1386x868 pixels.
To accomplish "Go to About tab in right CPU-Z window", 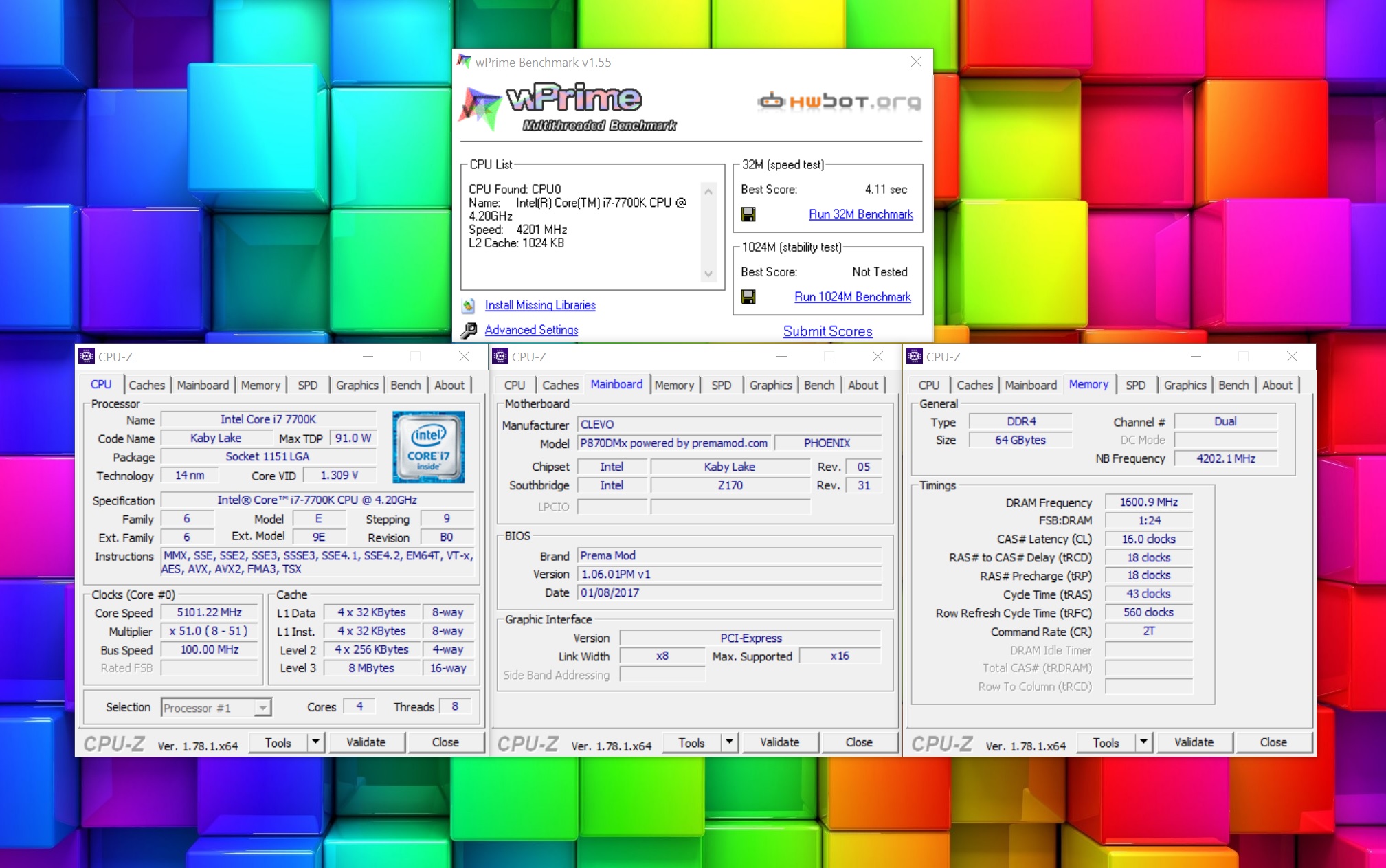I will click(1277, 386).
